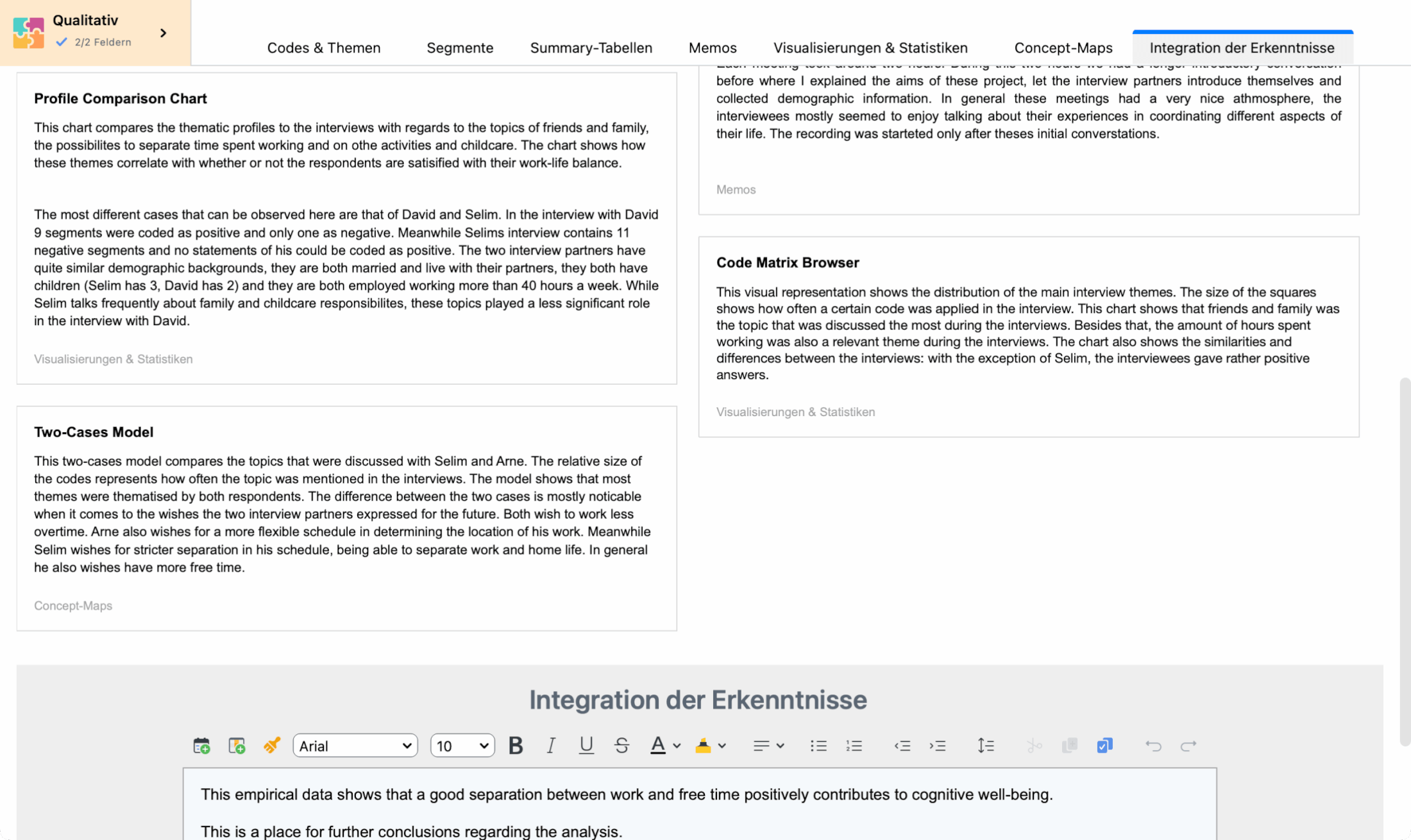Insert a bulleted list
The width and height of the screenshot is (1411, 840).
pyautogui.click(x=818, y=746)
